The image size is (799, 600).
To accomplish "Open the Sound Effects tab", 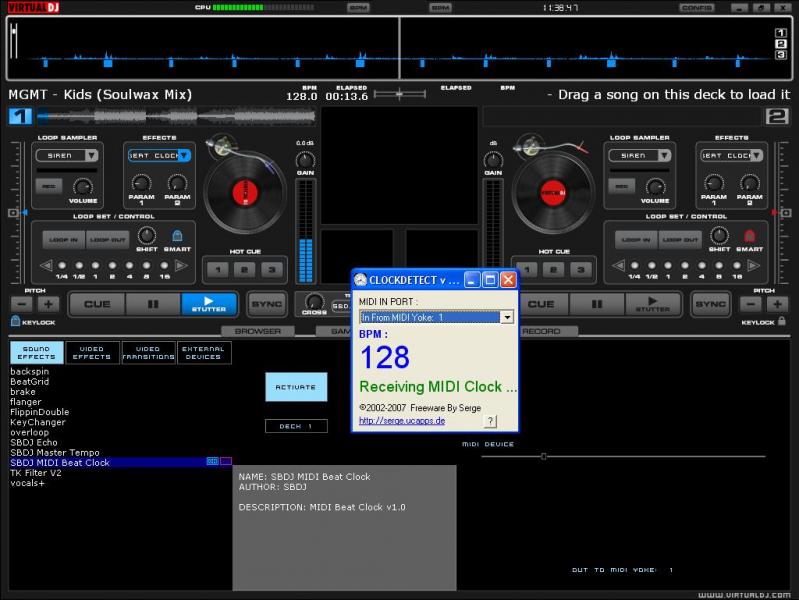I will pyautogui.click(x=37, y=353).
